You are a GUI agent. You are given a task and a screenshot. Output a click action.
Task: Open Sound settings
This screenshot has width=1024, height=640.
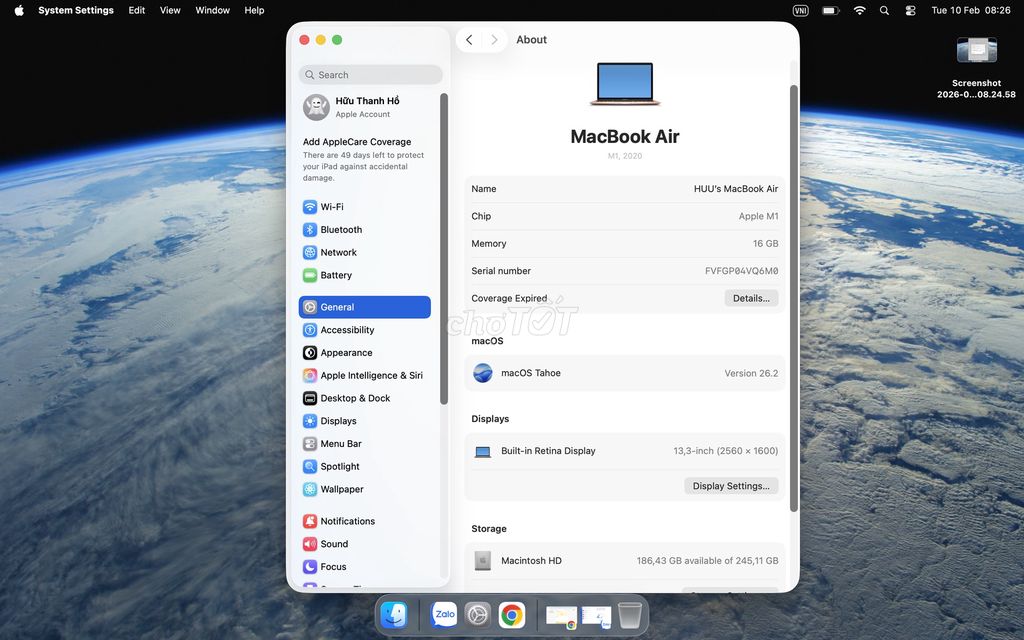(x=334, y=543)
